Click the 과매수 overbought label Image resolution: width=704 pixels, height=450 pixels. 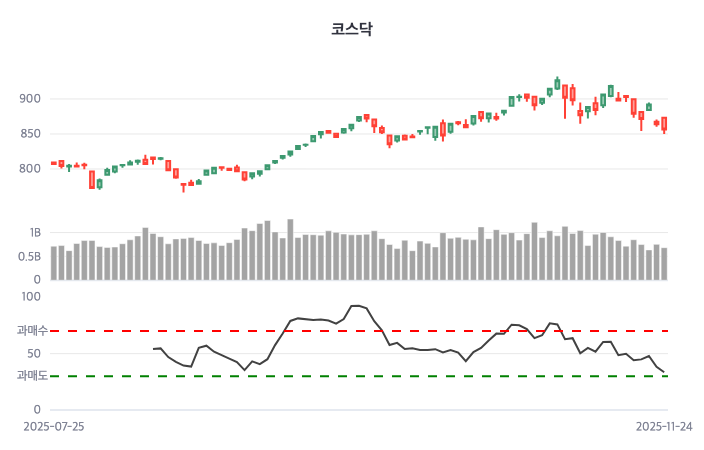click(32, 330)
